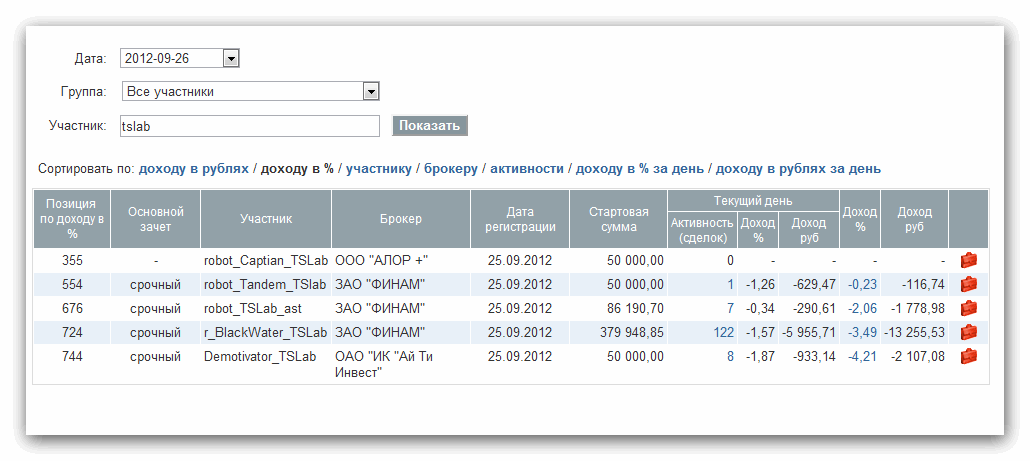Sort by доходу в % за день
The image size is (1030, 461).
point(639,169)
